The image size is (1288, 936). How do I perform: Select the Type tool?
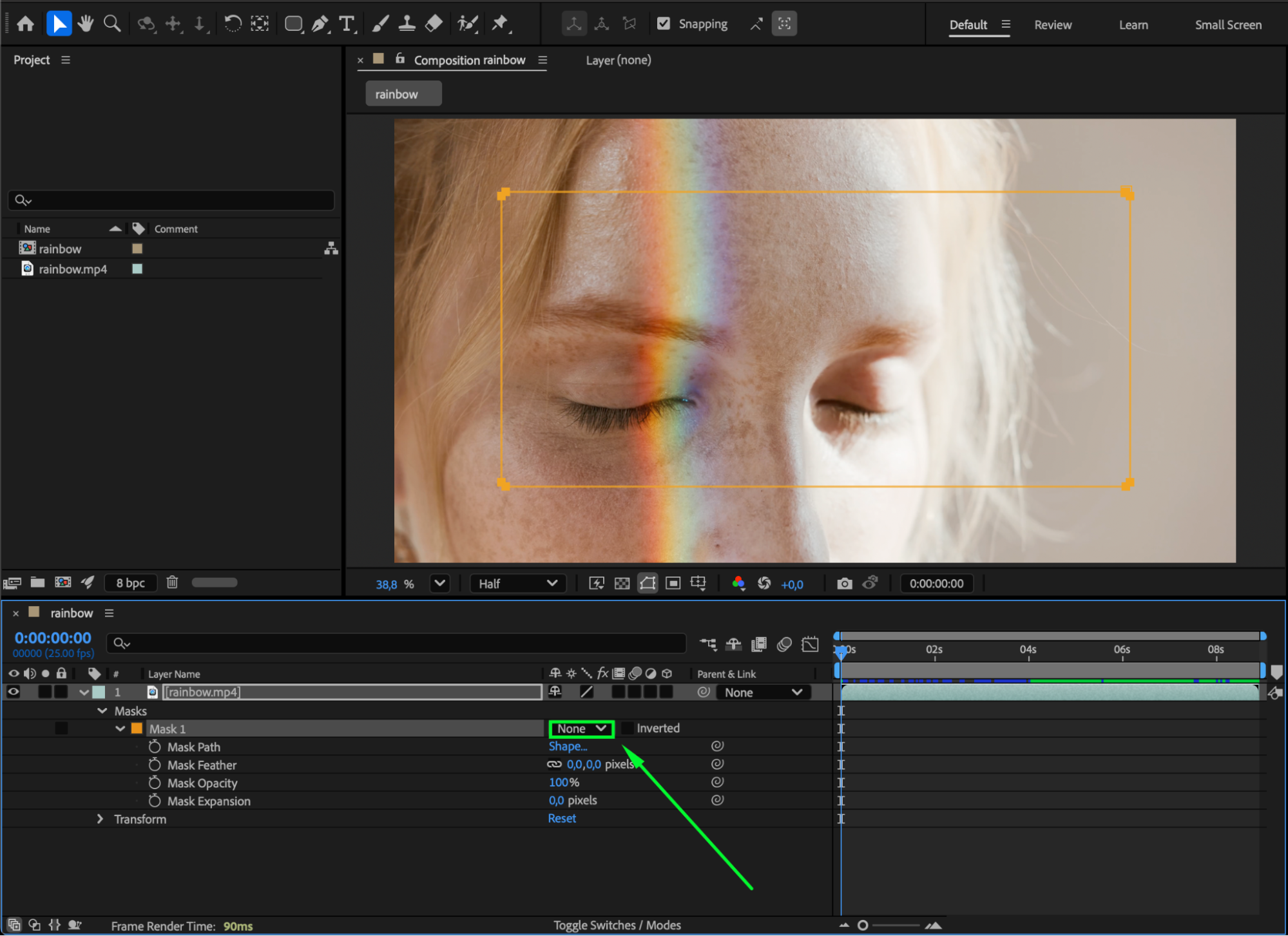[x=347, y=24]
